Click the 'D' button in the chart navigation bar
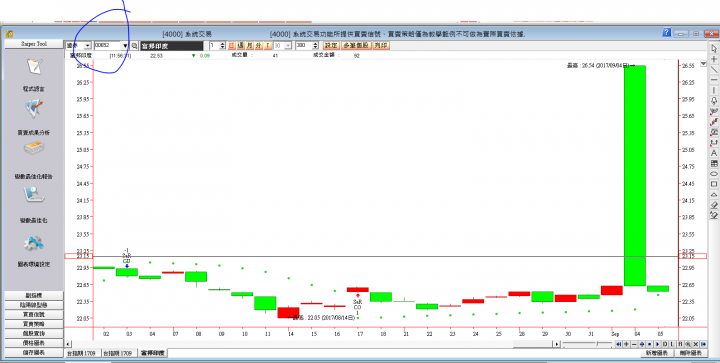The height and width of the screenshot is (363, 720). coord(665,344)
